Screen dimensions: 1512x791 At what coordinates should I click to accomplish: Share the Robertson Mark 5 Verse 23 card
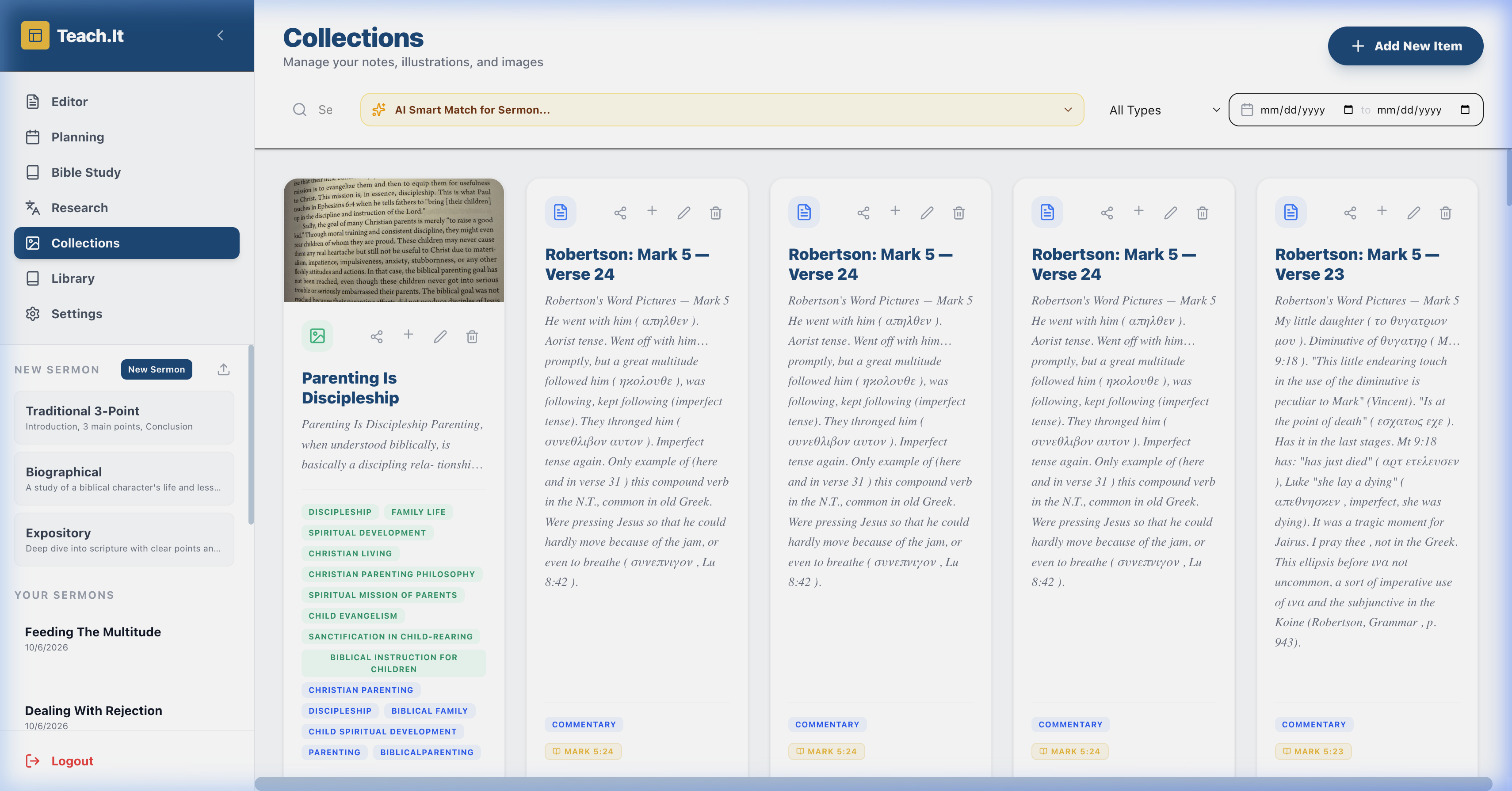click(x=1350, y=213)
